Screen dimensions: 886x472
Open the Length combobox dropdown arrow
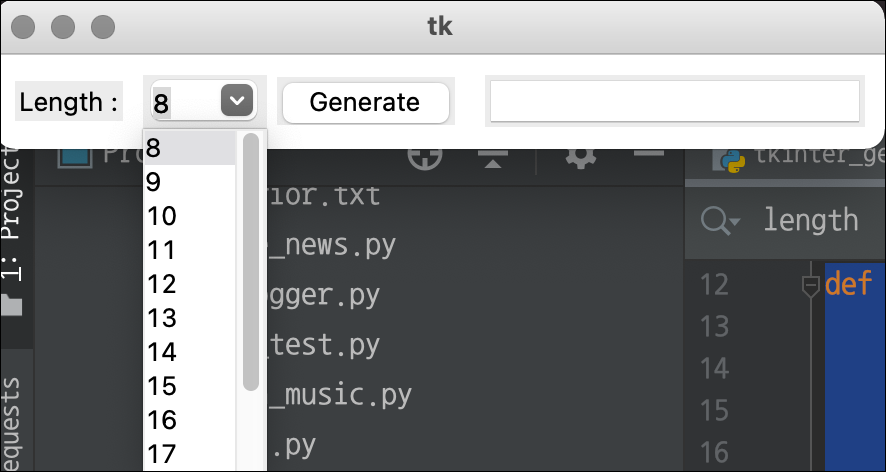point(237,101)
